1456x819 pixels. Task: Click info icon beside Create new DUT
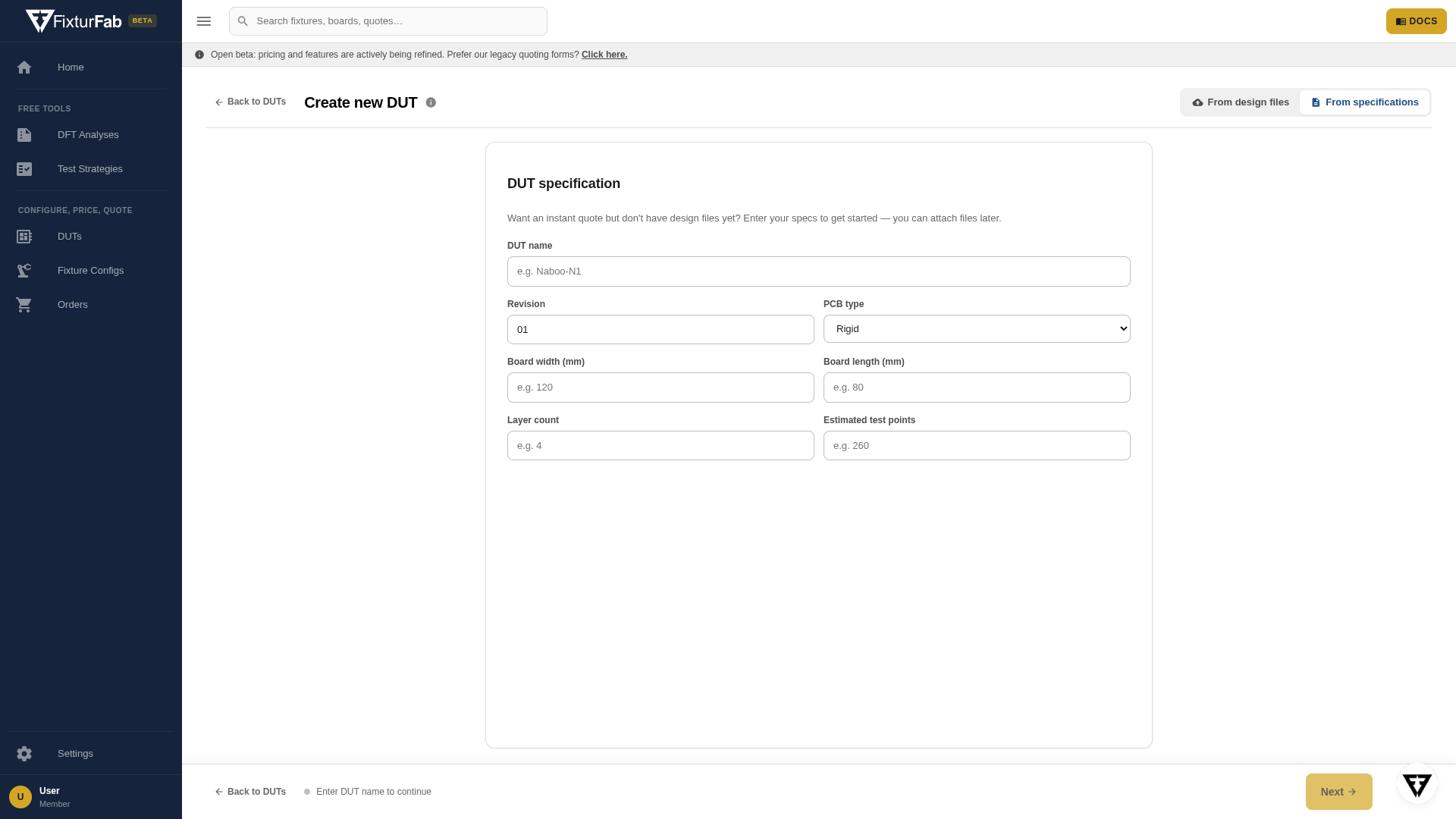pyautogui.click(x=431, y=102)
